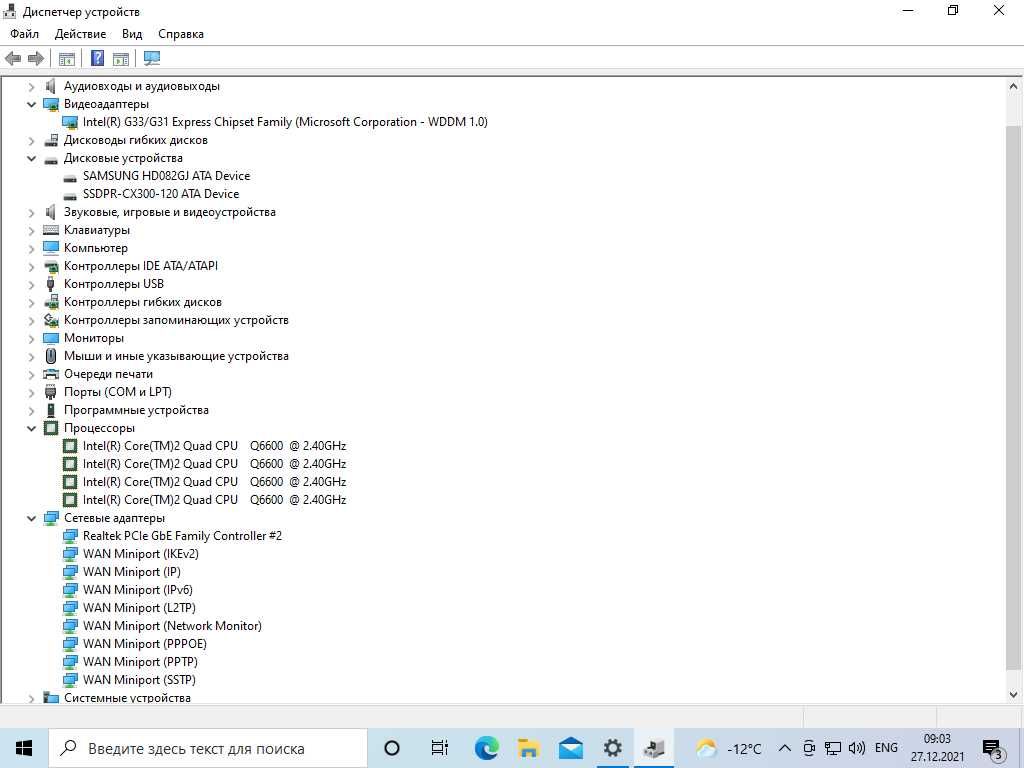
Task: Open the Вид menu in menu bar
Action: (x=132, y=34)
